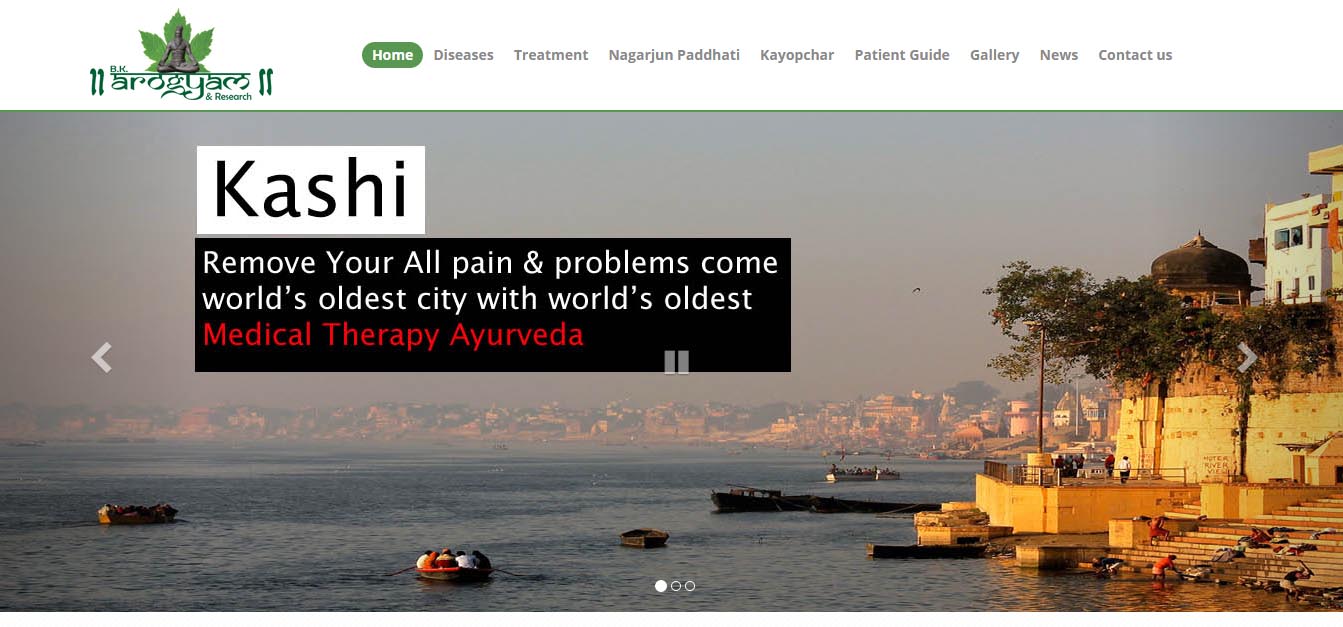Open the Home menu item
This screenshot has height=627, width=1343.
tap(392, 55)
